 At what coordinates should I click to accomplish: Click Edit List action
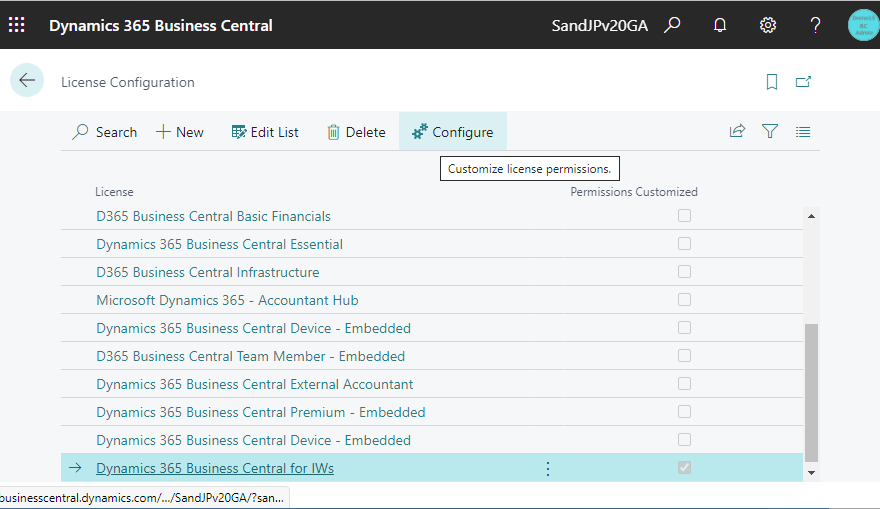click(x=265, y=132)
